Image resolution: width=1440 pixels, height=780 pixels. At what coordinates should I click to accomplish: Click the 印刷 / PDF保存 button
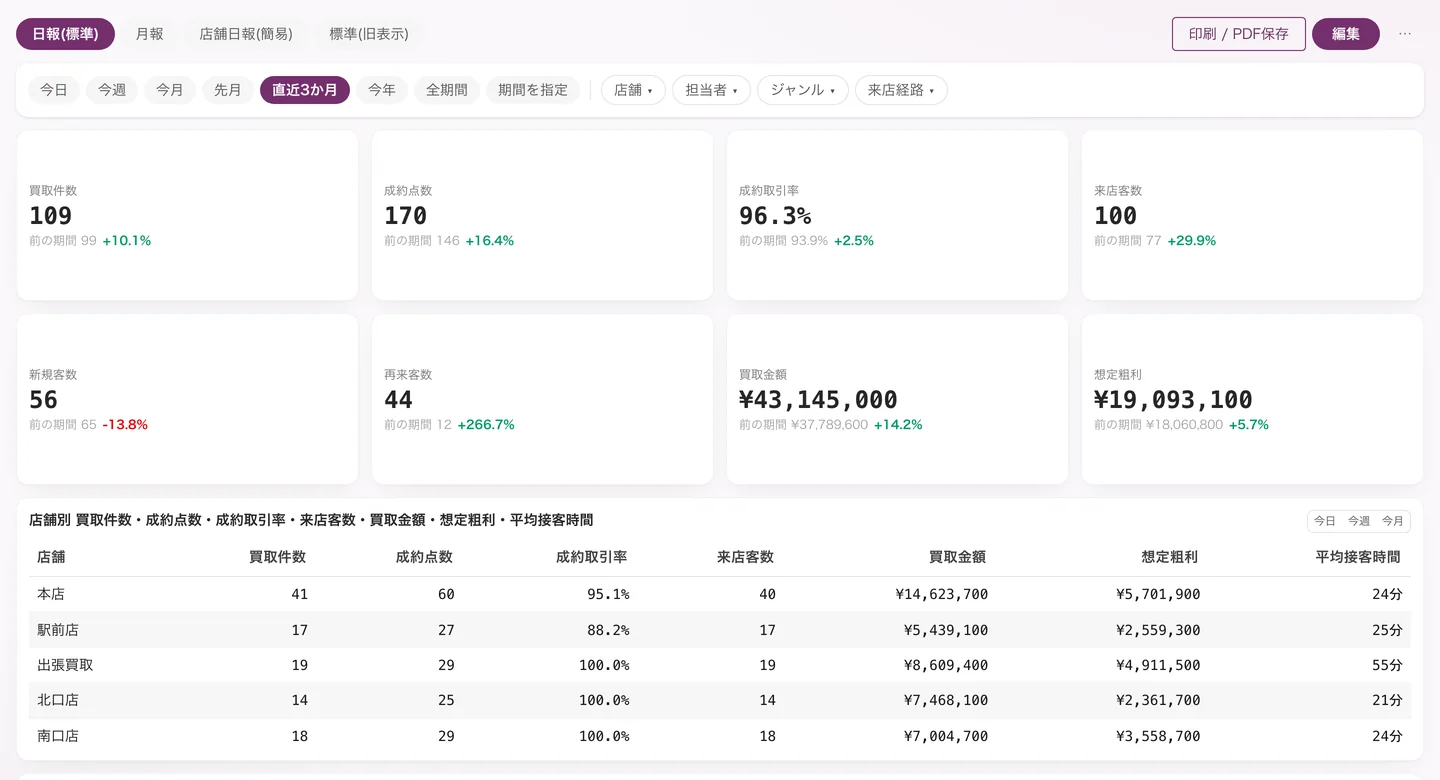point(1239,34)
